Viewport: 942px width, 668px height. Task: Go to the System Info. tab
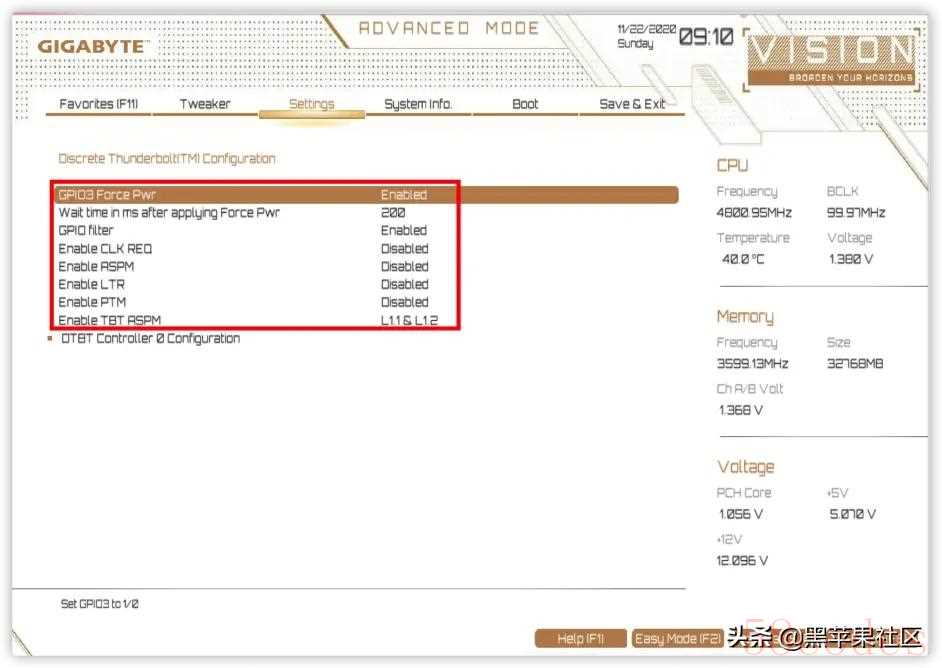[x=418, y=104]
